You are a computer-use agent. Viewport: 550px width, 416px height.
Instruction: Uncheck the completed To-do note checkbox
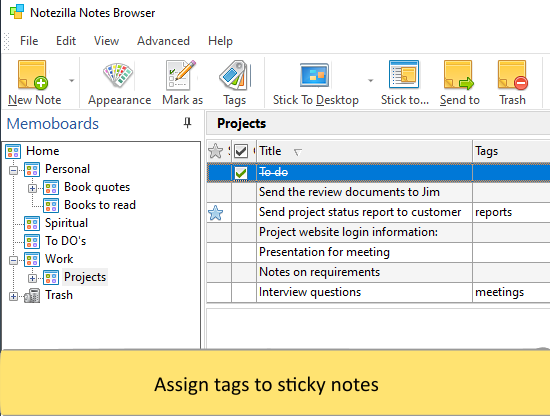click(x=241, y=173)
